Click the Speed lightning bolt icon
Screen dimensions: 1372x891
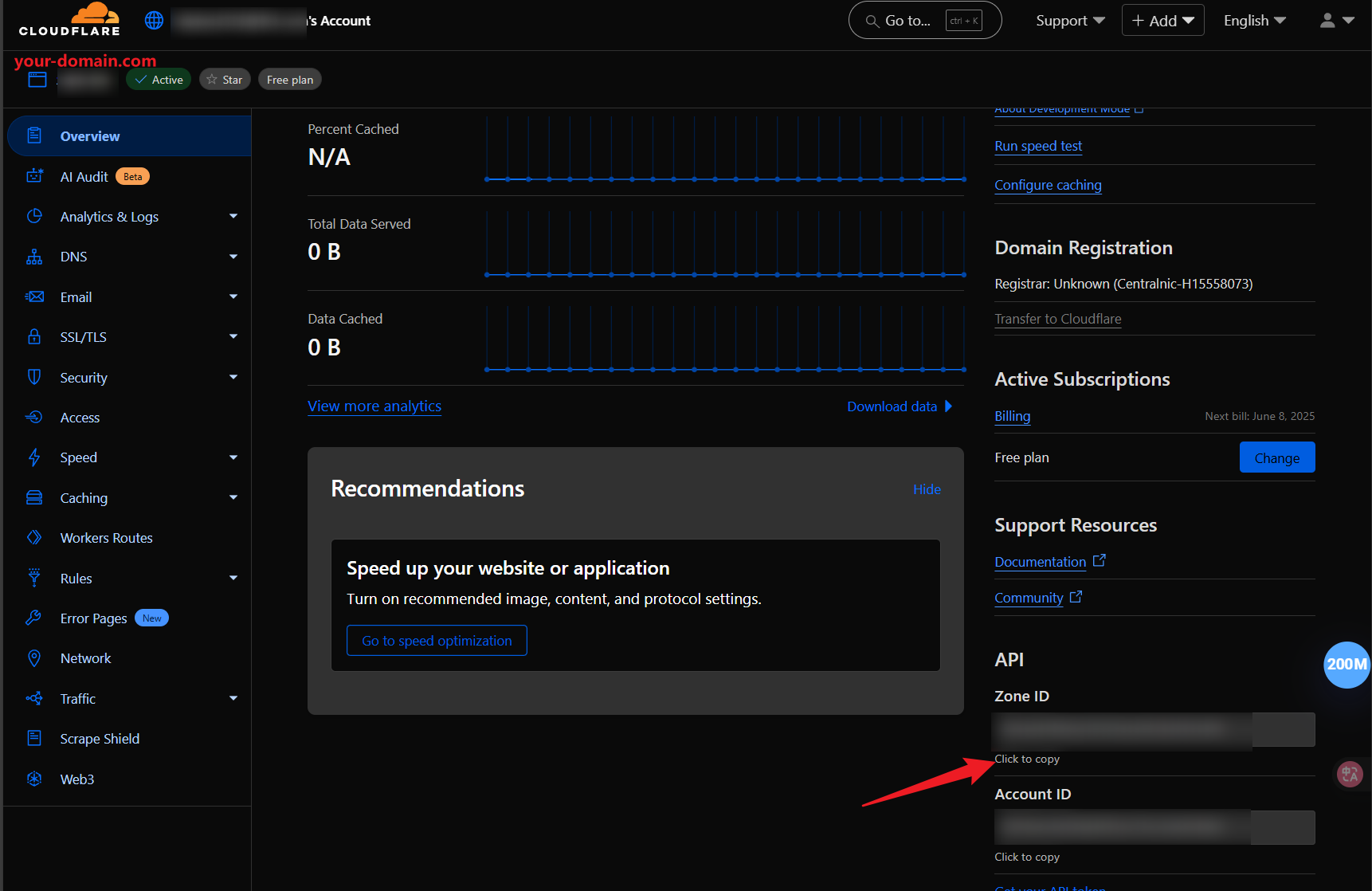34,457
